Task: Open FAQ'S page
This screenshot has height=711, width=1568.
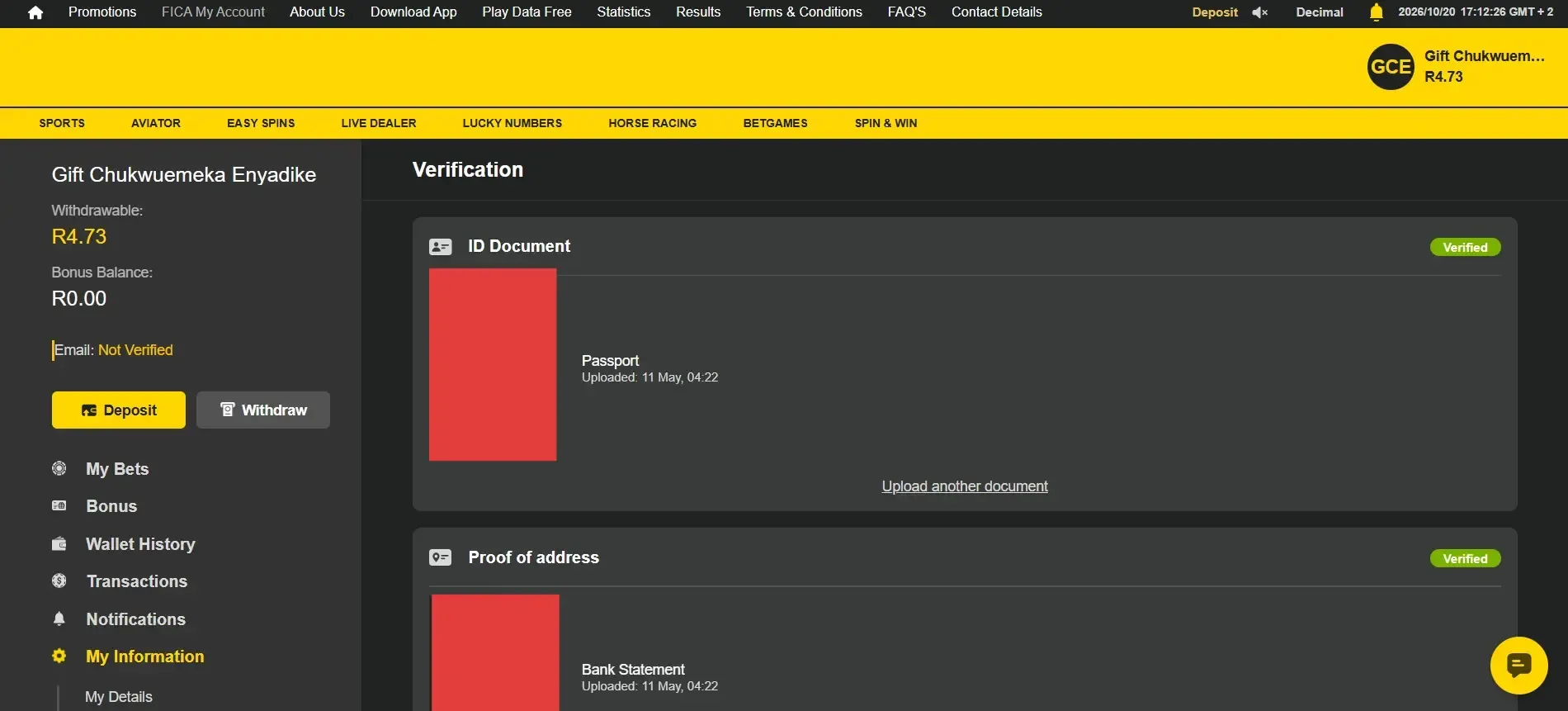Action: [907, 12]
